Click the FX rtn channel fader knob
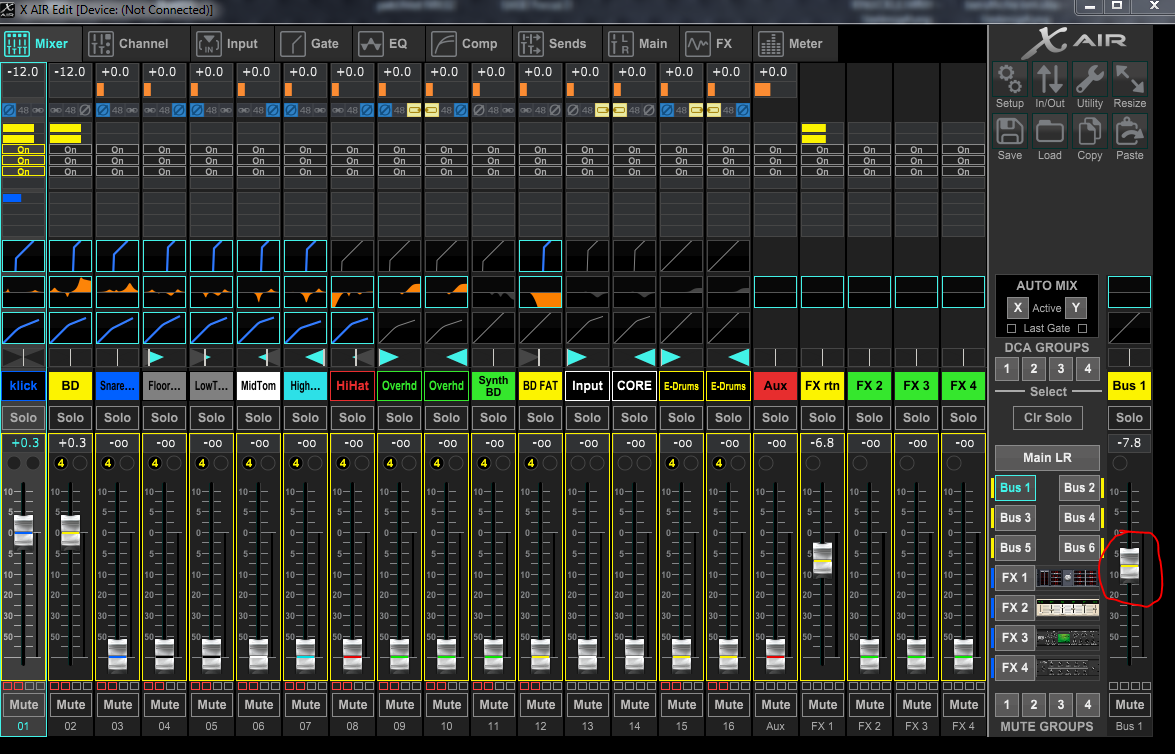The image size is (1175, 754). pyautogui.click(x=822, y=558)
